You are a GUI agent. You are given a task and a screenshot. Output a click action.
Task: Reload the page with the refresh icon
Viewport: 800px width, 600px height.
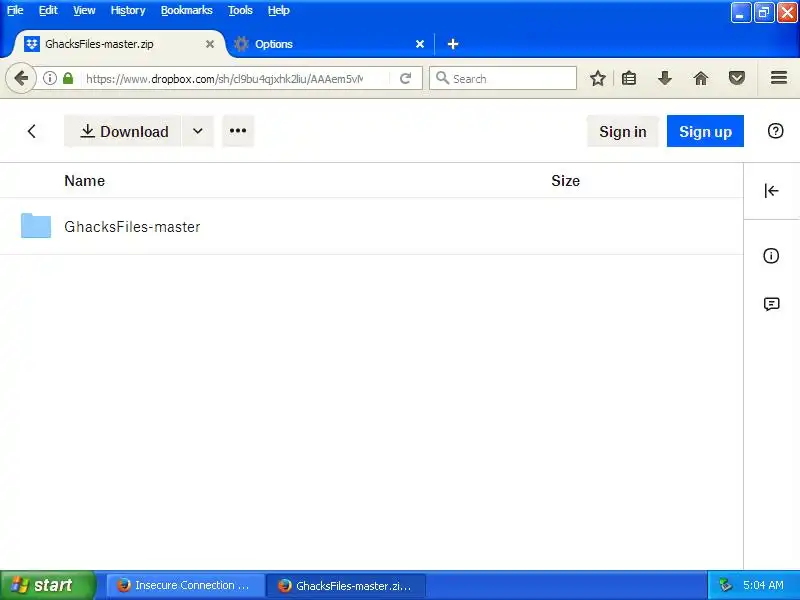click(x=406, y=78)
